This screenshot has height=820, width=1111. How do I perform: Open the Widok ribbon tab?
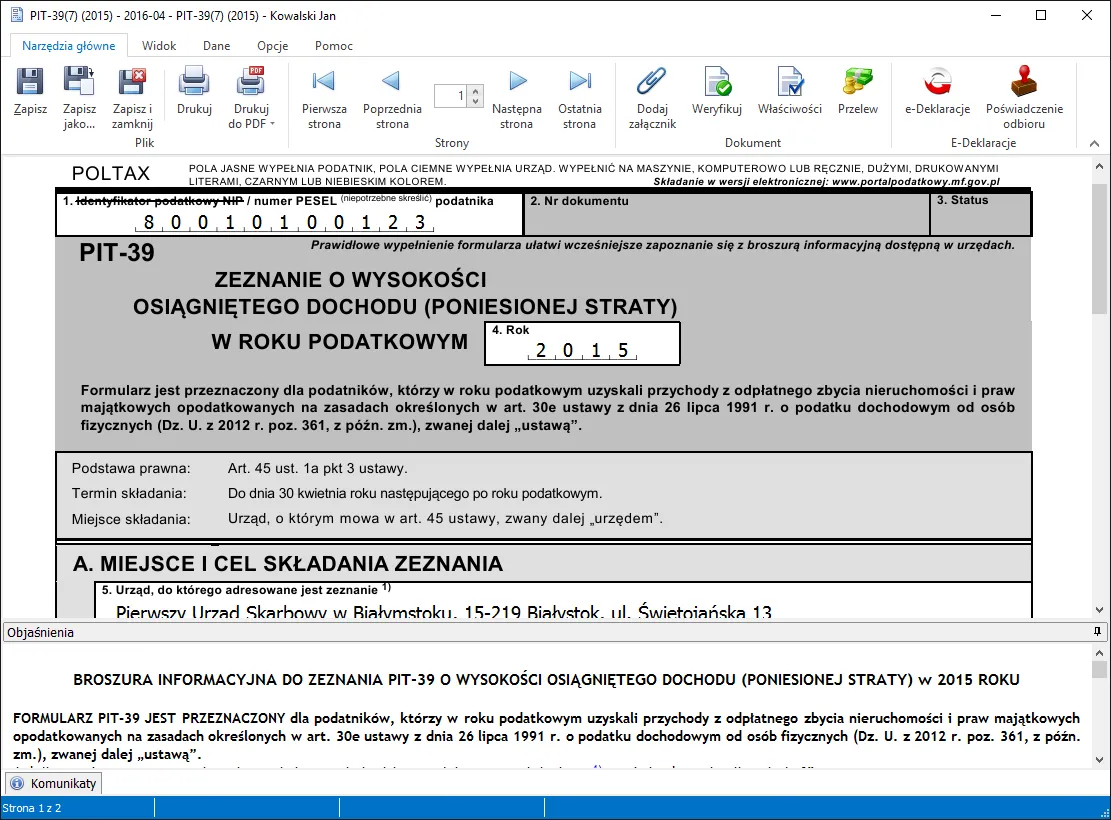coord(159,46)
